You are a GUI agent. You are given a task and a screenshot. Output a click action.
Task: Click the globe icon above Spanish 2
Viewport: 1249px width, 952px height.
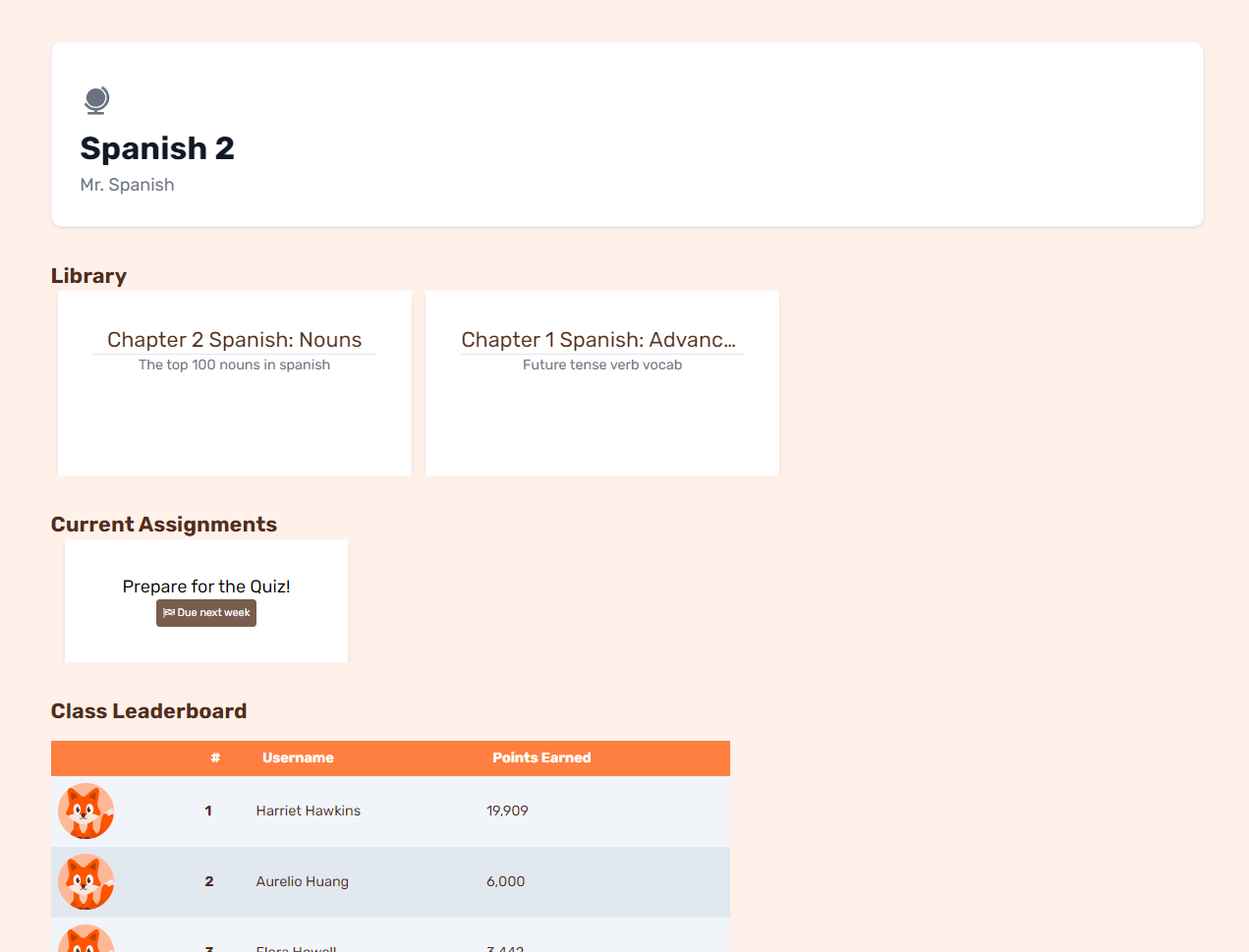coord(96,100)
